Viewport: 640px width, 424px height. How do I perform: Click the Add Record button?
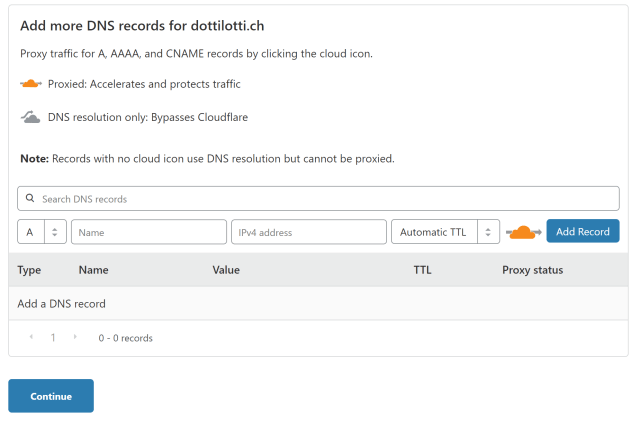(x=583, y=232)
